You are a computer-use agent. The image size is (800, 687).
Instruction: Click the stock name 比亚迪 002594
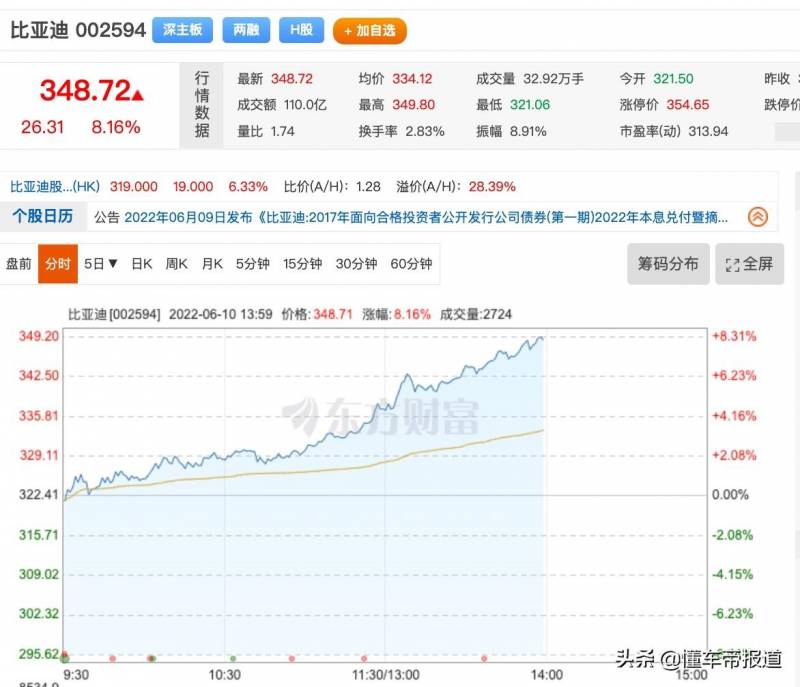pos(78,30)
